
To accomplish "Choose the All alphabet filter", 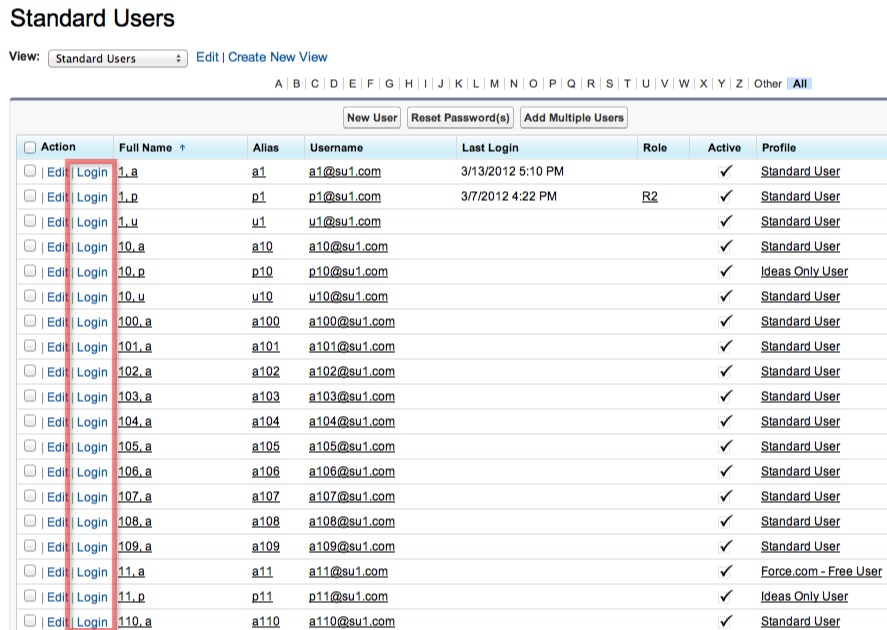I will point(800,84).
